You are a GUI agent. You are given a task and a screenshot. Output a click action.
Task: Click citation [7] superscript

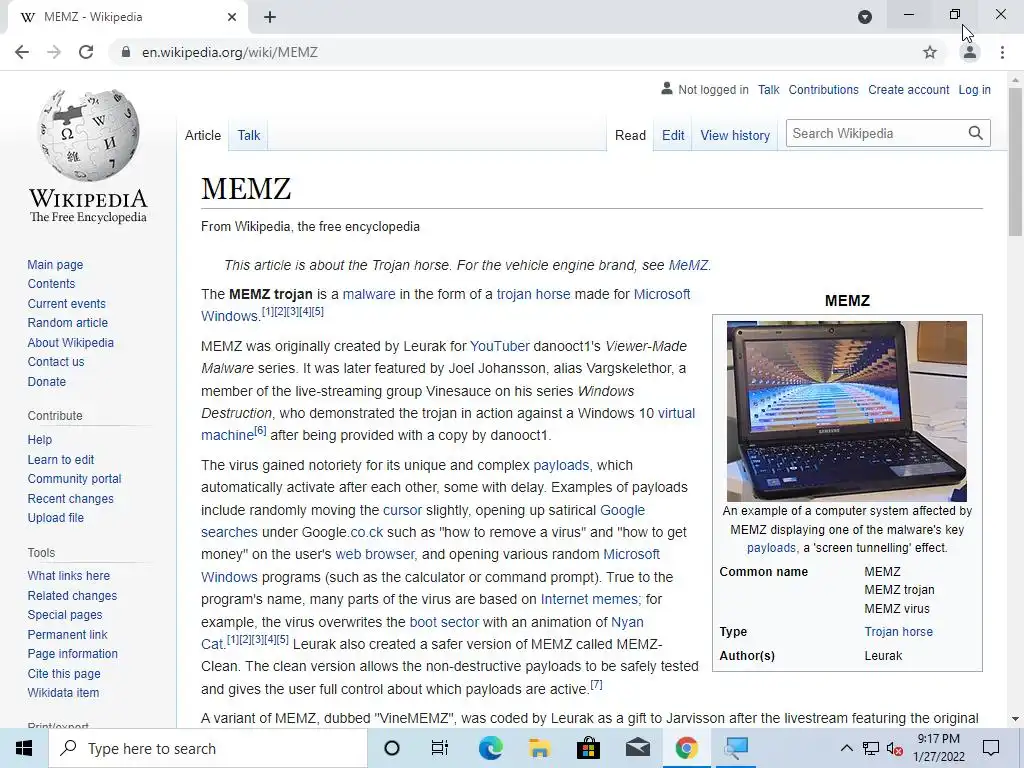point(596,684)
